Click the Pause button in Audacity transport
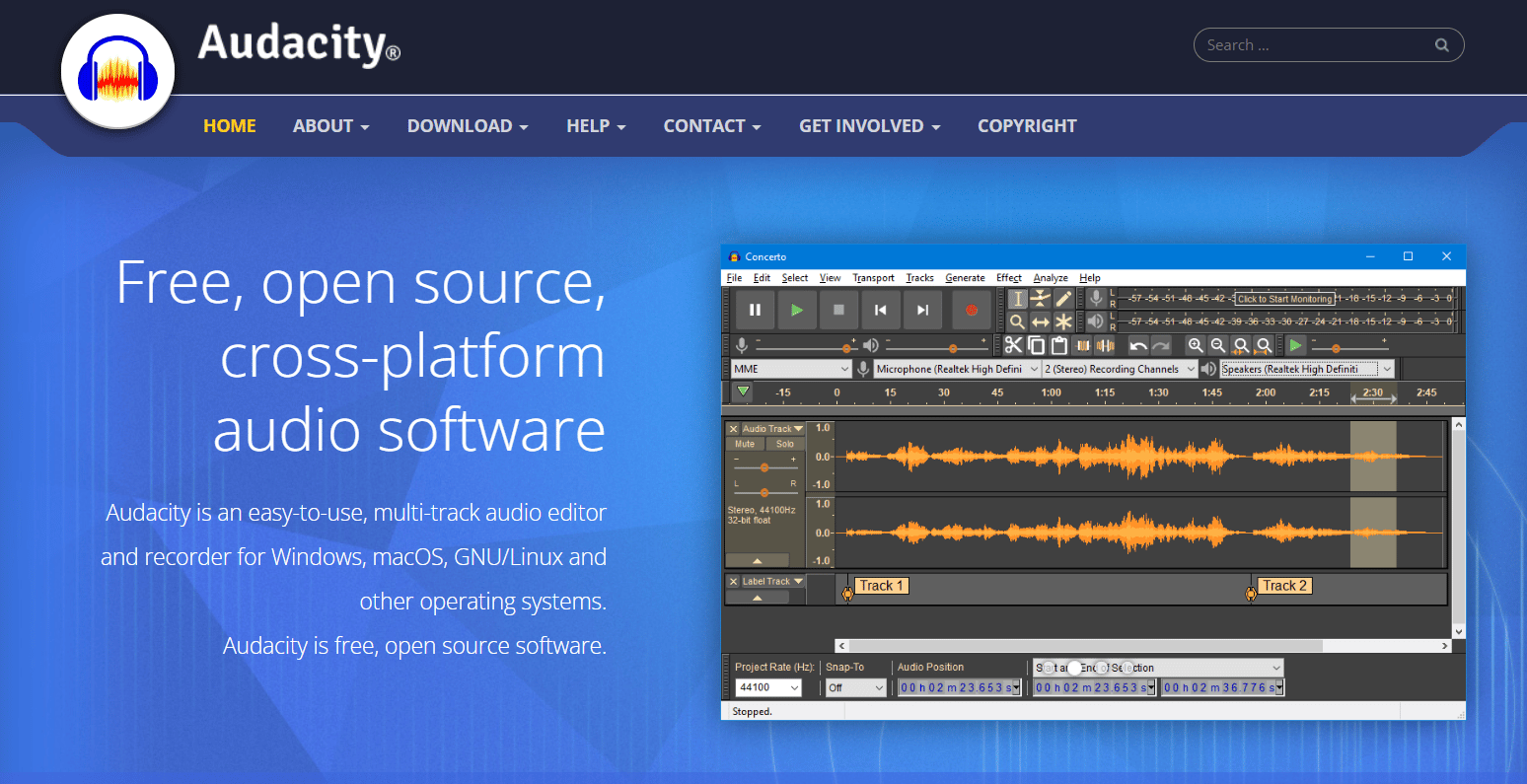This screenshot has height=784, width=1527. pos(755,310)
